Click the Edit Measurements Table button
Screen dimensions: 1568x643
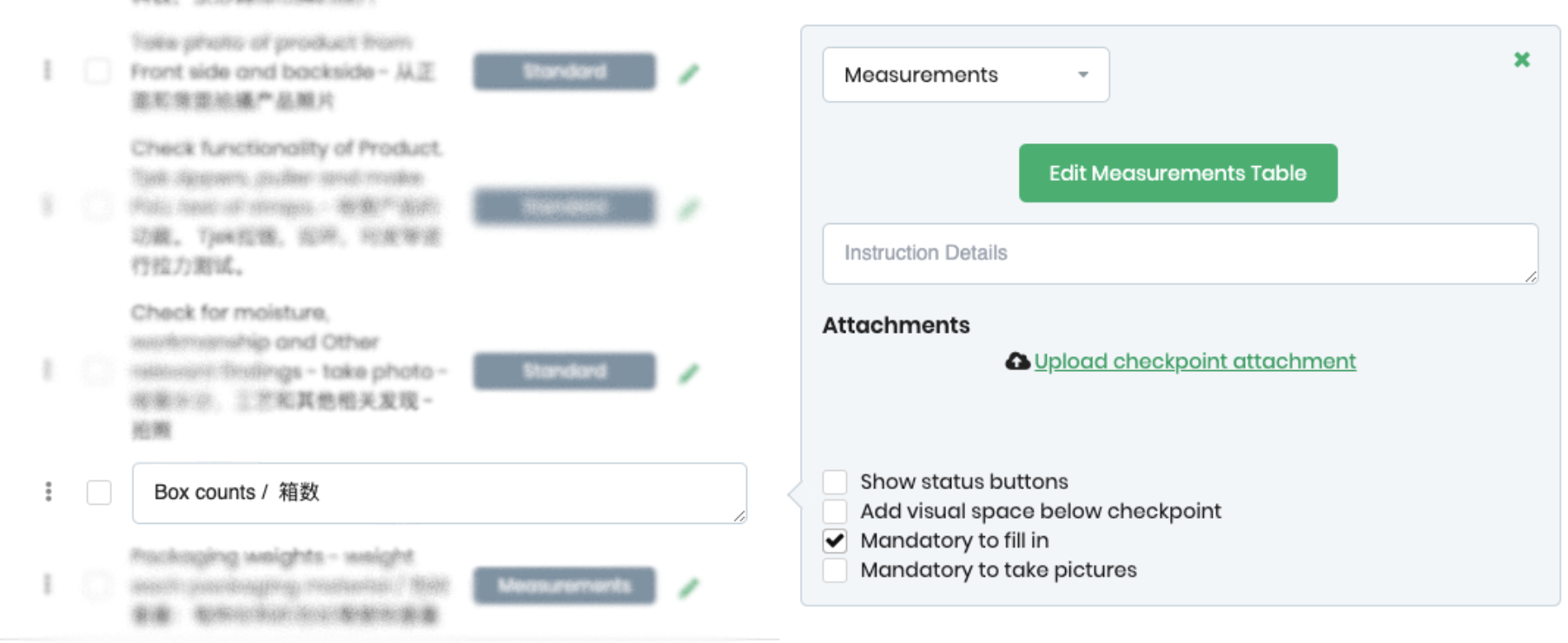coord(1177,173)
